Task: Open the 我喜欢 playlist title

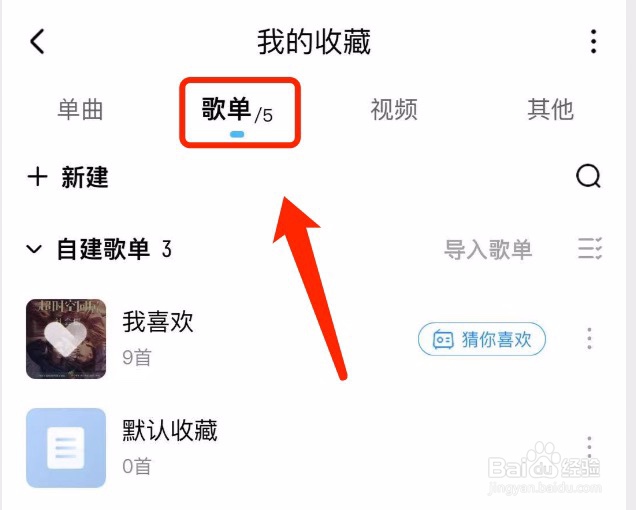Action: click(x=158, y=322)
